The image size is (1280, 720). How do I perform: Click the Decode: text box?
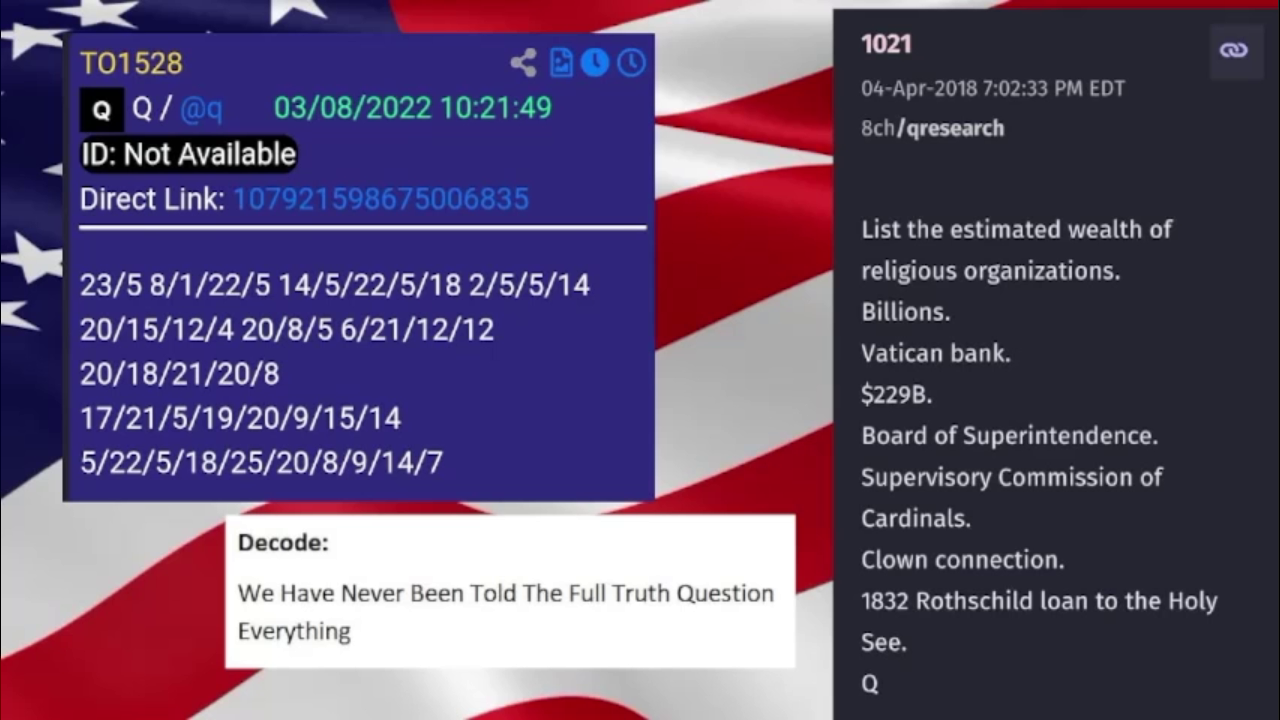click(x=510, y=591)
